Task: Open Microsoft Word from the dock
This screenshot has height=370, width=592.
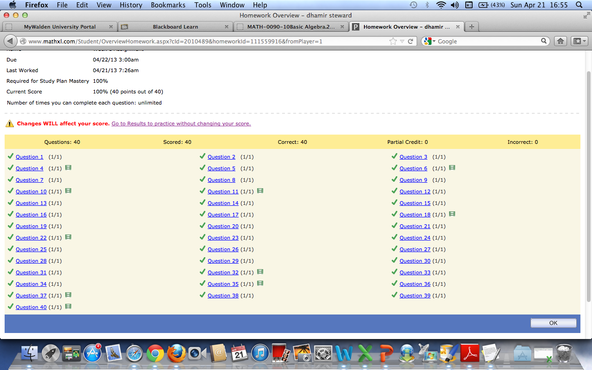Action: (x=344, y=354)
